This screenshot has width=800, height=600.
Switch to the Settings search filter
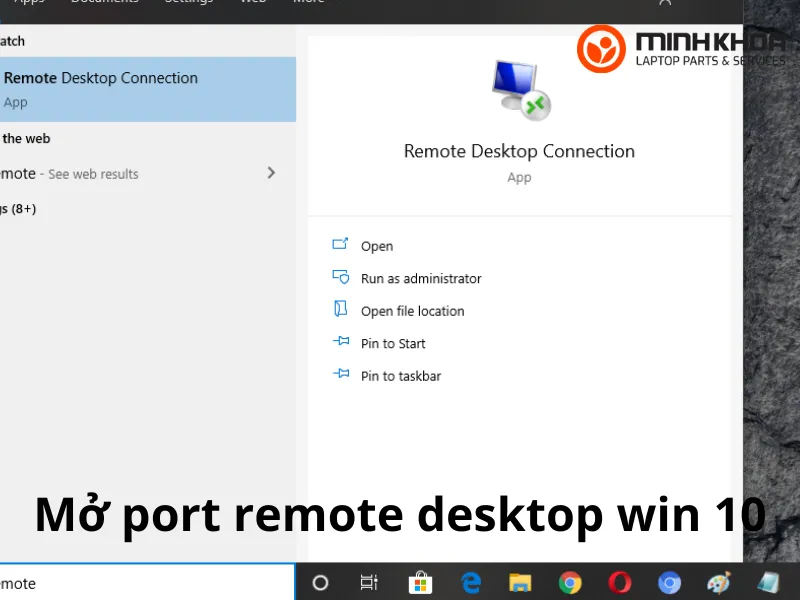(189, 2)
